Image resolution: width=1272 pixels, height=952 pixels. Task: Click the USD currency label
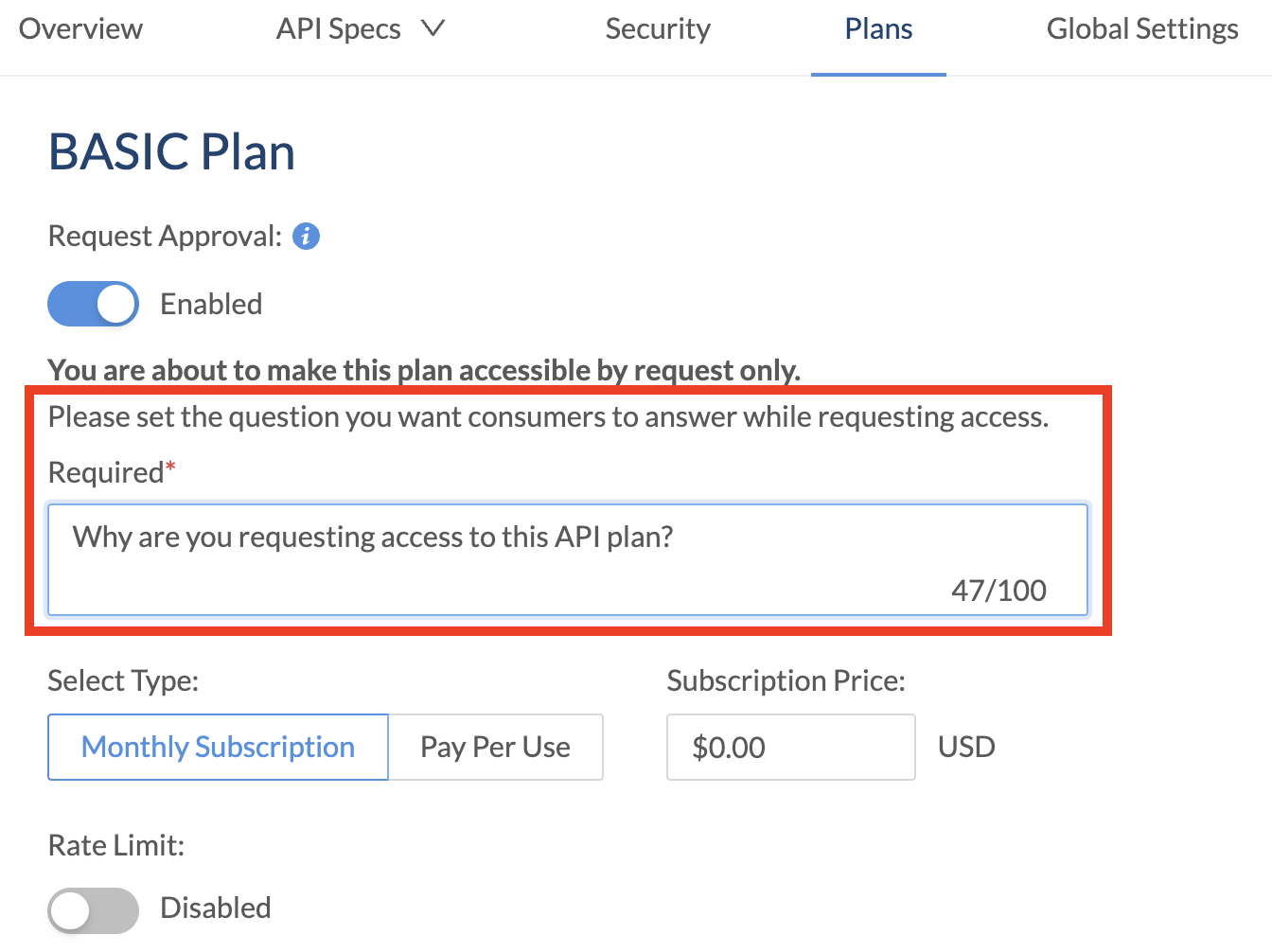(x=966, y=747)
